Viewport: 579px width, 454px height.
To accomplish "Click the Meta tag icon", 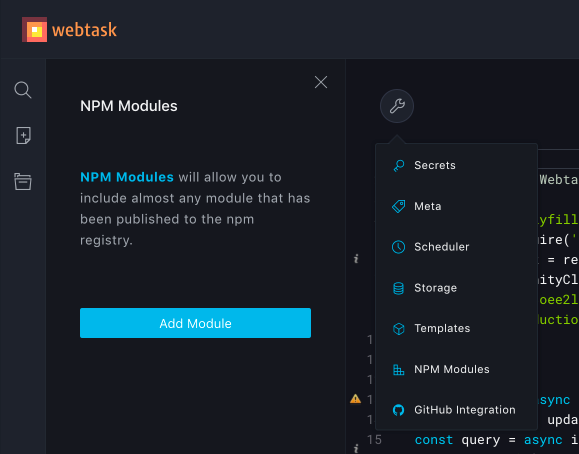I will (398, 206).
